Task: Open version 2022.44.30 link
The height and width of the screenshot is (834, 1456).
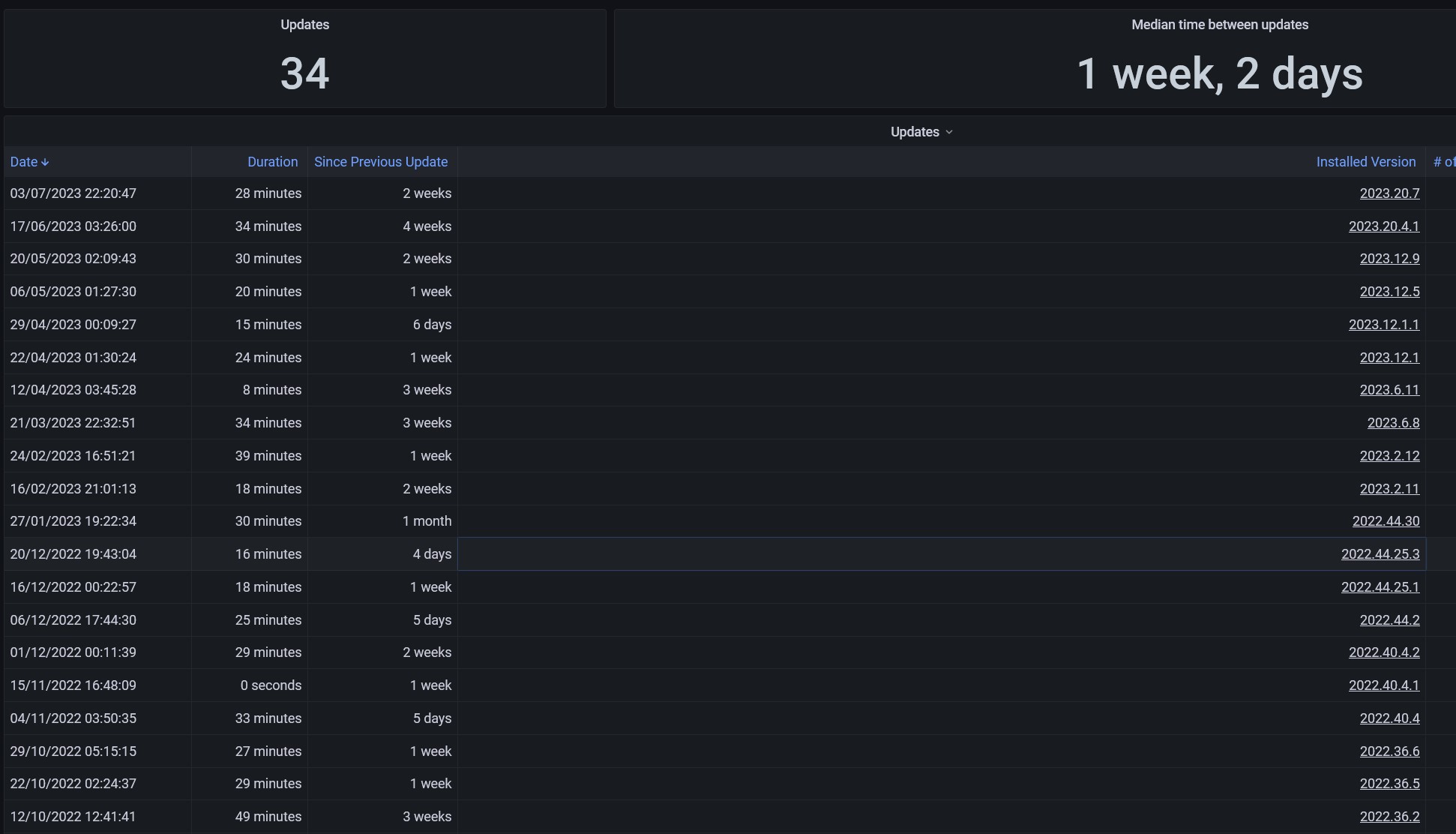Action: [x=1386, y=521]
